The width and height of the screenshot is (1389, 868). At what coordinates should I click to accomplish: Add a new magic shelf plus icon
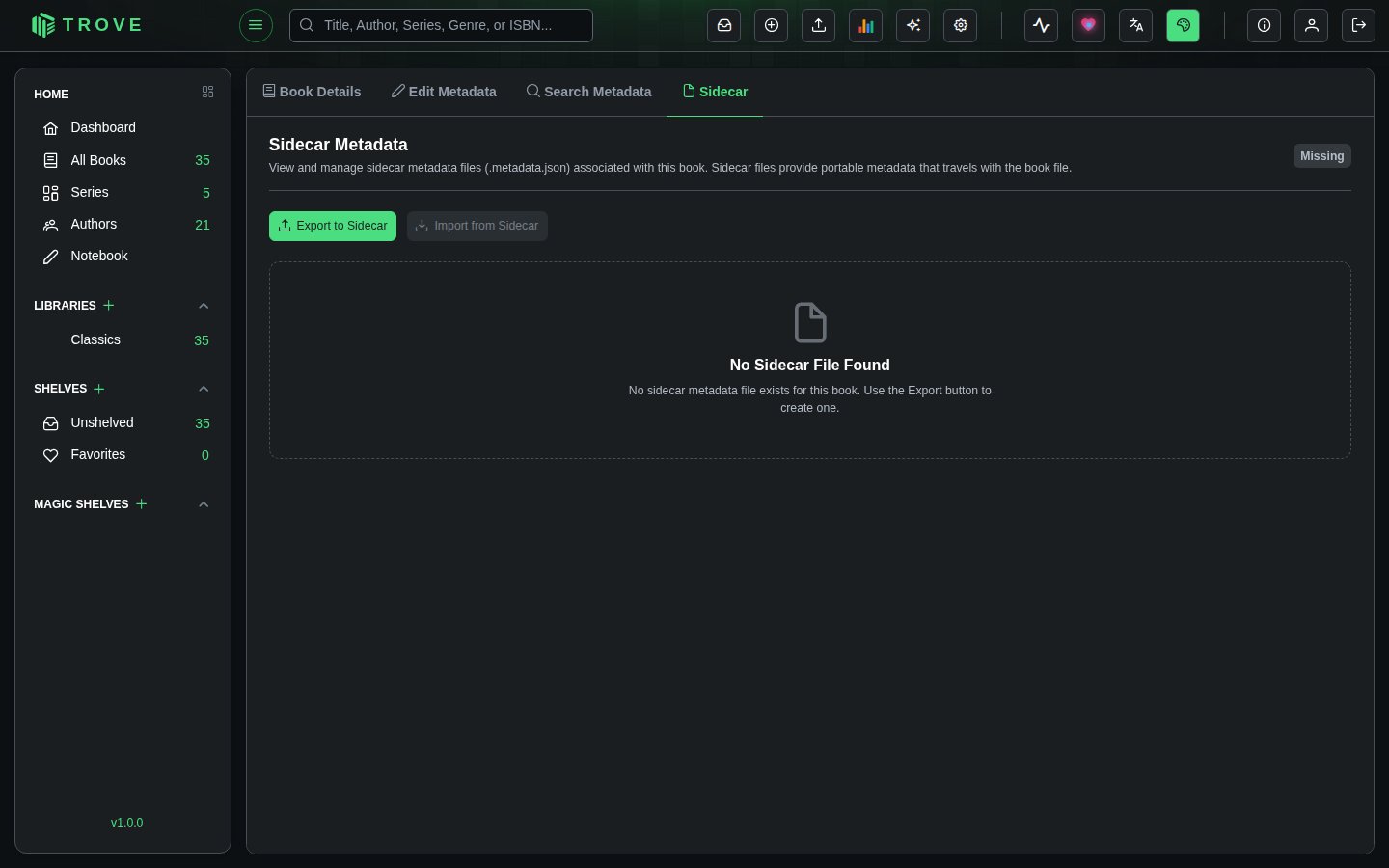coord(142,503)
